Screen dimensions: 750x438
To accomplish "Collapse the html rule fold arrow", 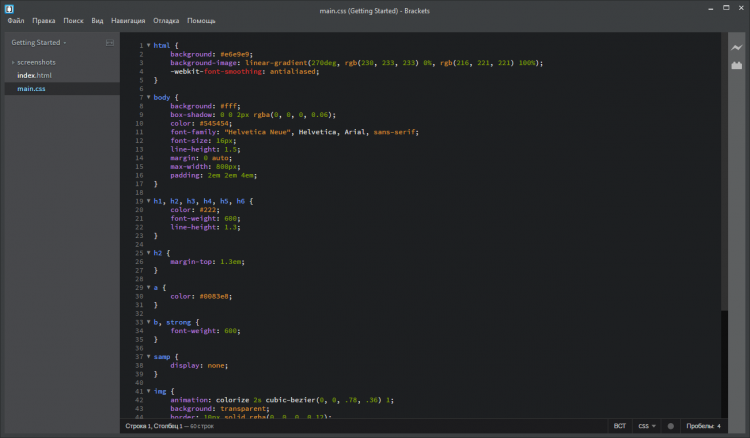I will [149, 45].
